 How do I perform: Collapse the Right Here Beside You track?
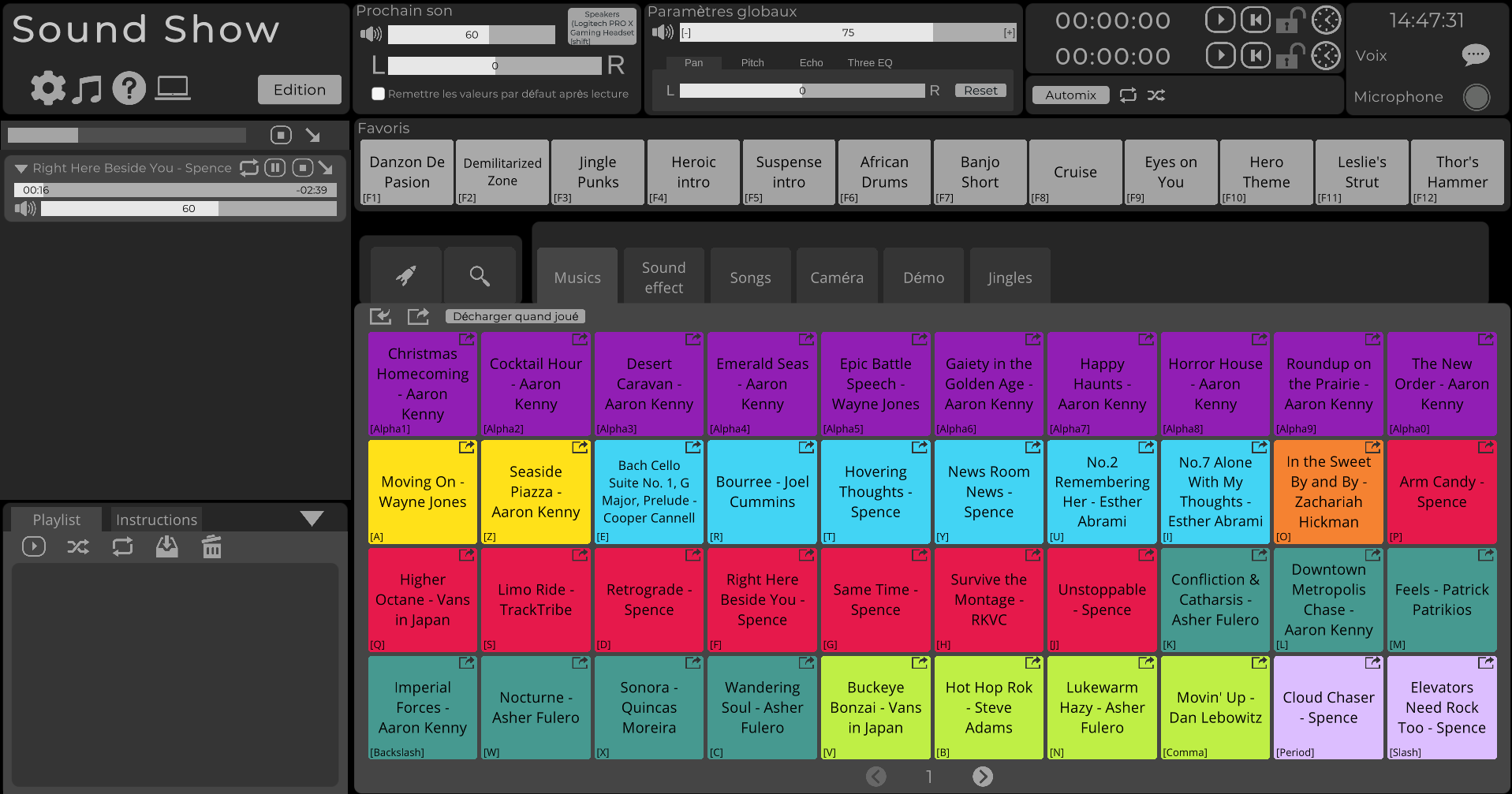click(x=21, y=169)
